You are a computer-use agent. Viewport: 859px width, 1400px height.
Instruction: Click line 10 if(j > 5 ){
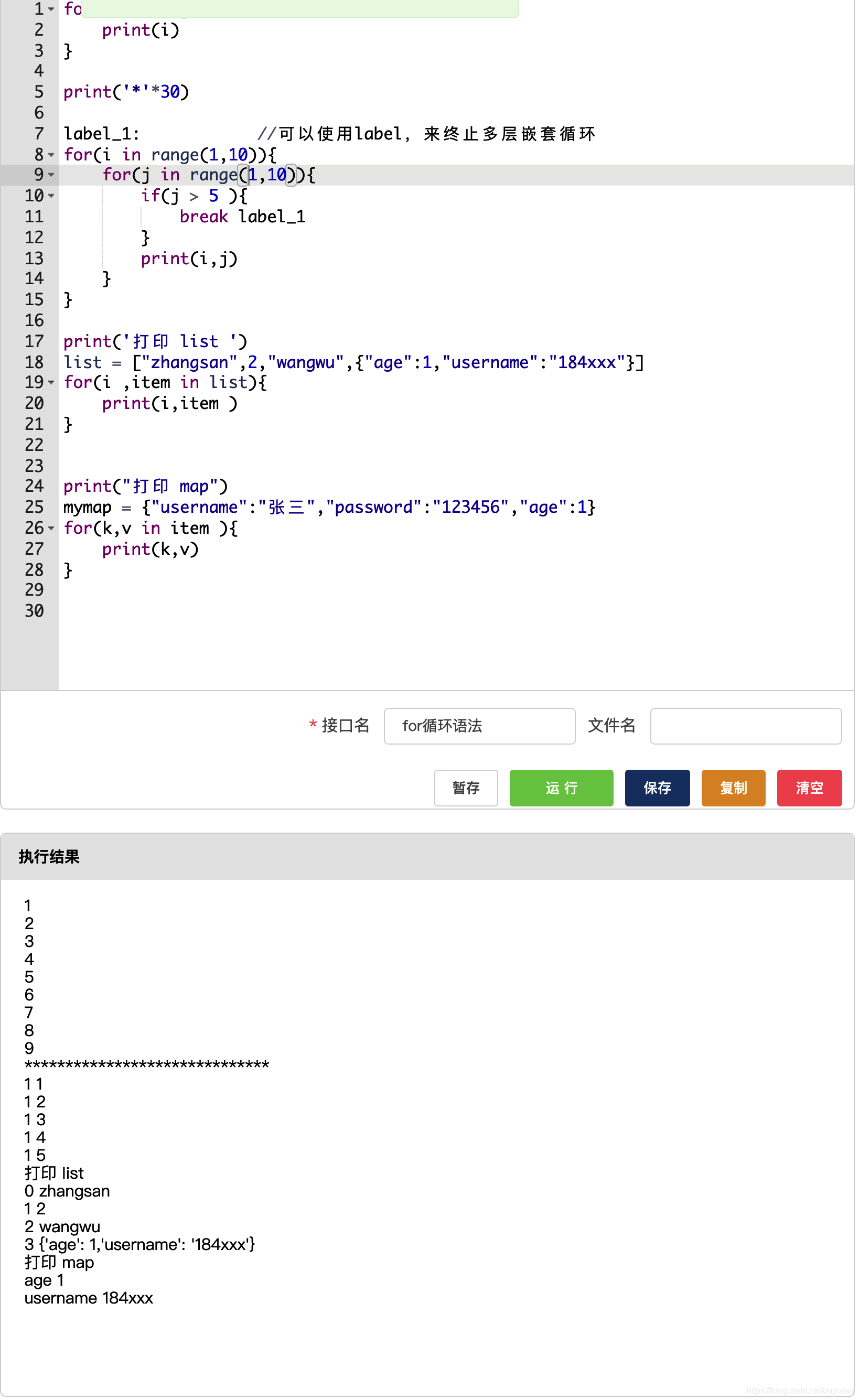tap(194, 197)
